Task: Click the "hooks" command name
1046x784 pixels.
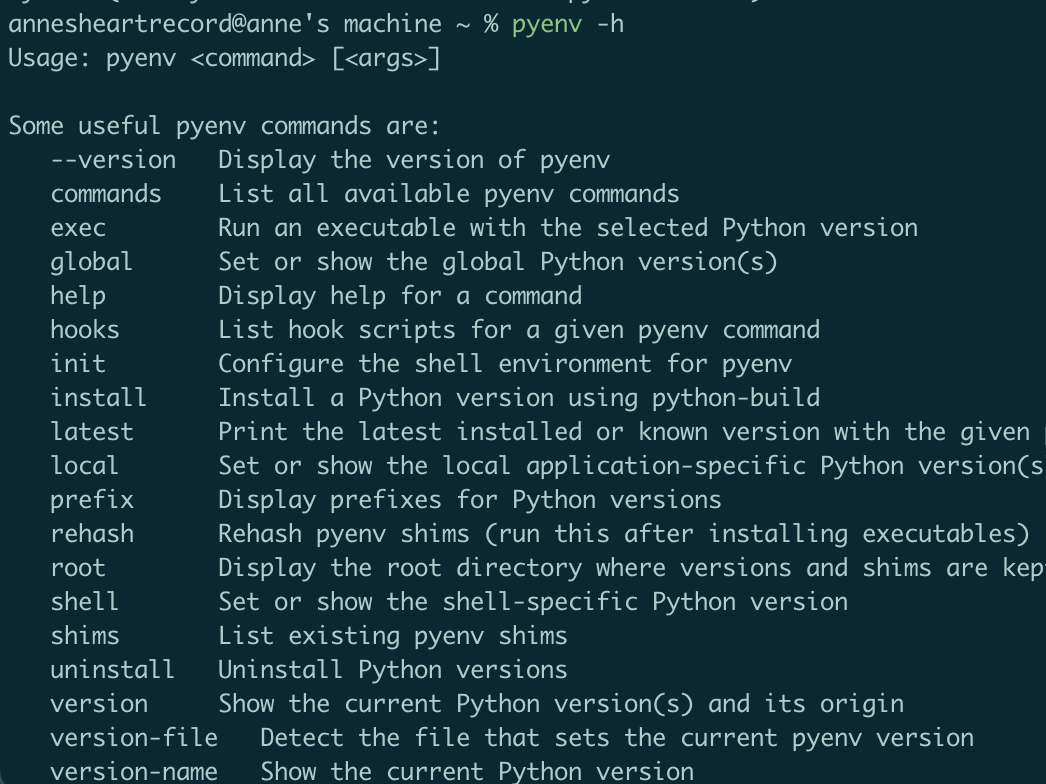Action: click(85, 330)
